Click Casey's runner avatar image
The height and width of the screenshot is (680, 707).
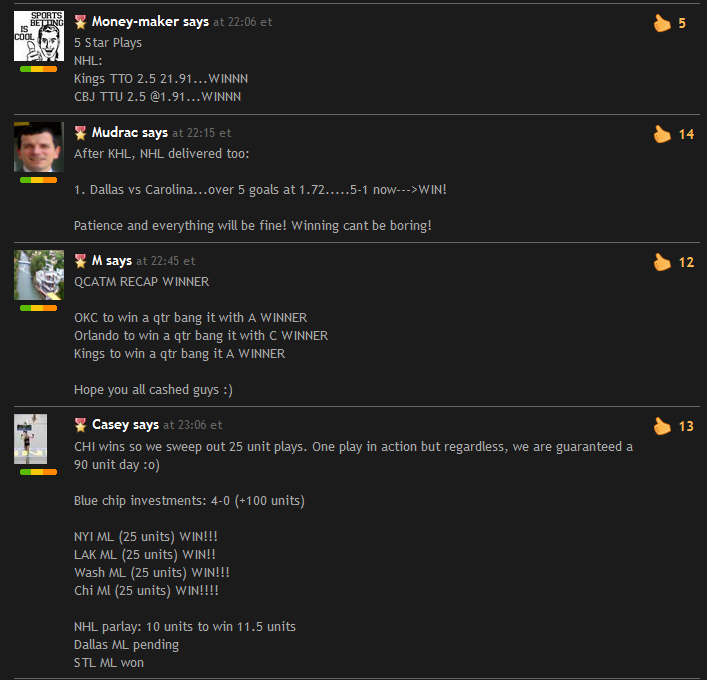pos(31,439)
